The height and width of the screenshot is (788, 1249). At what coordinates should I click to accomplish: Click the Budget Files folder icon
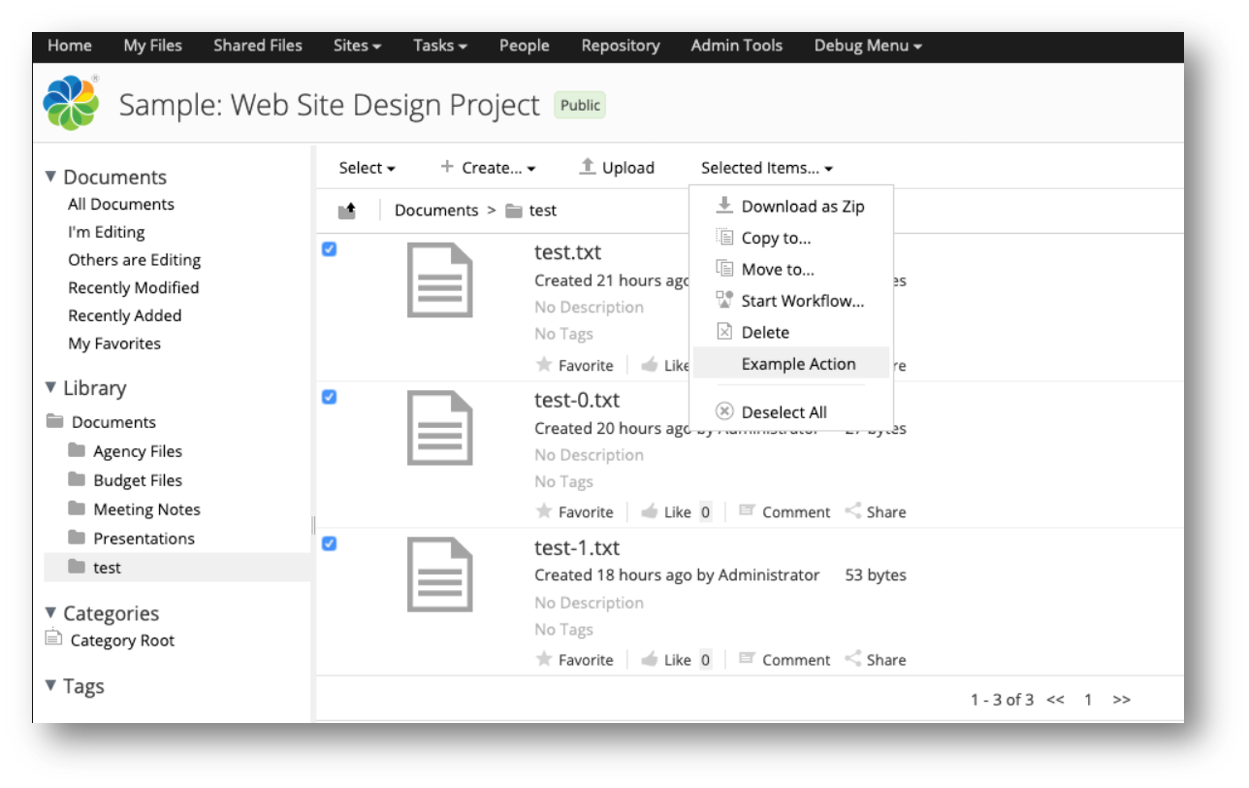pos(76,479)
